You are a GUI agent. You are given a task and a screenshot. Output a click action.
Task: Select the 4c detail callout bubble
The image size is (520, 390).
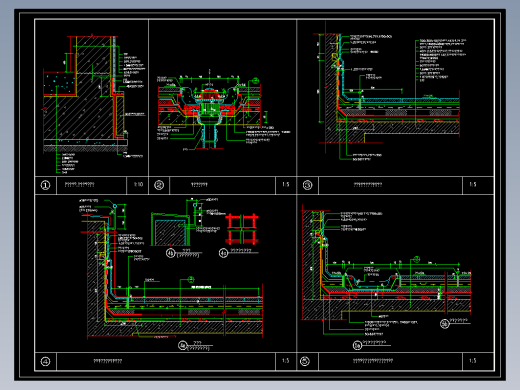click(223, 253)
